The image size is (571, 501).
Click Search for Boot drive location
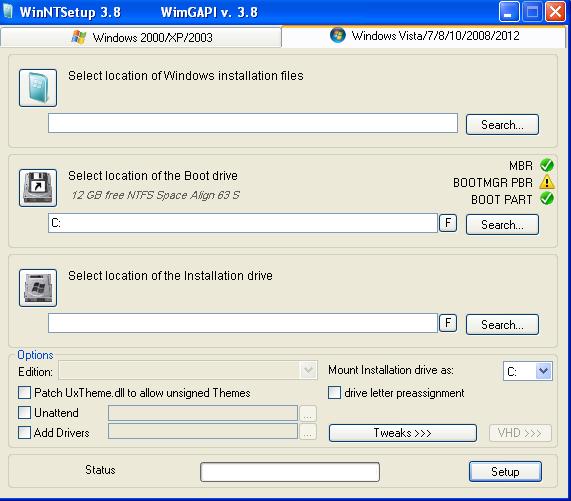click(x=502, y=225)
